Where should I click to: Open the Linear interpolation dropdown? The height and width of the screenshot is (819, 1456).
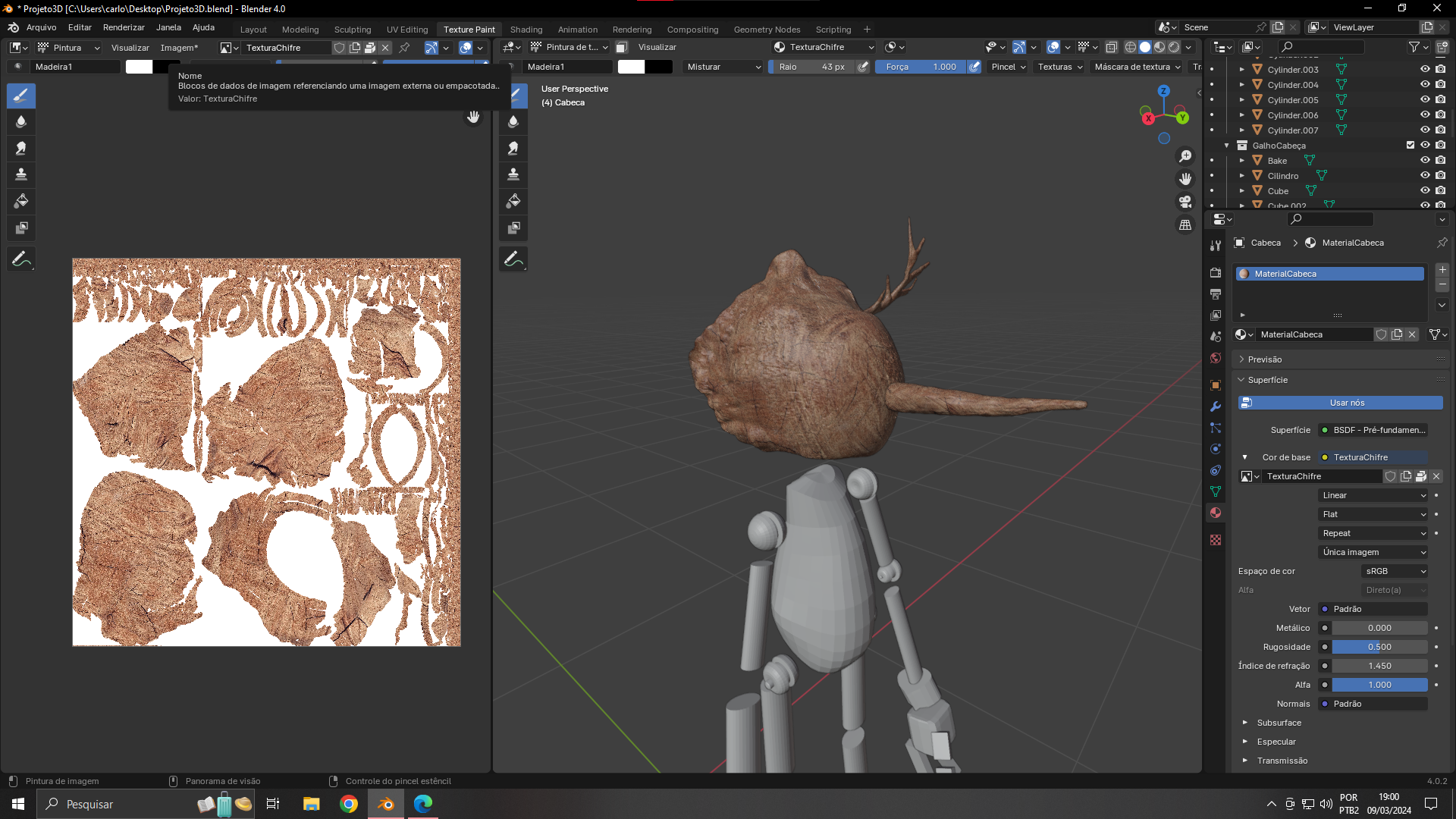click(1373, 495)
